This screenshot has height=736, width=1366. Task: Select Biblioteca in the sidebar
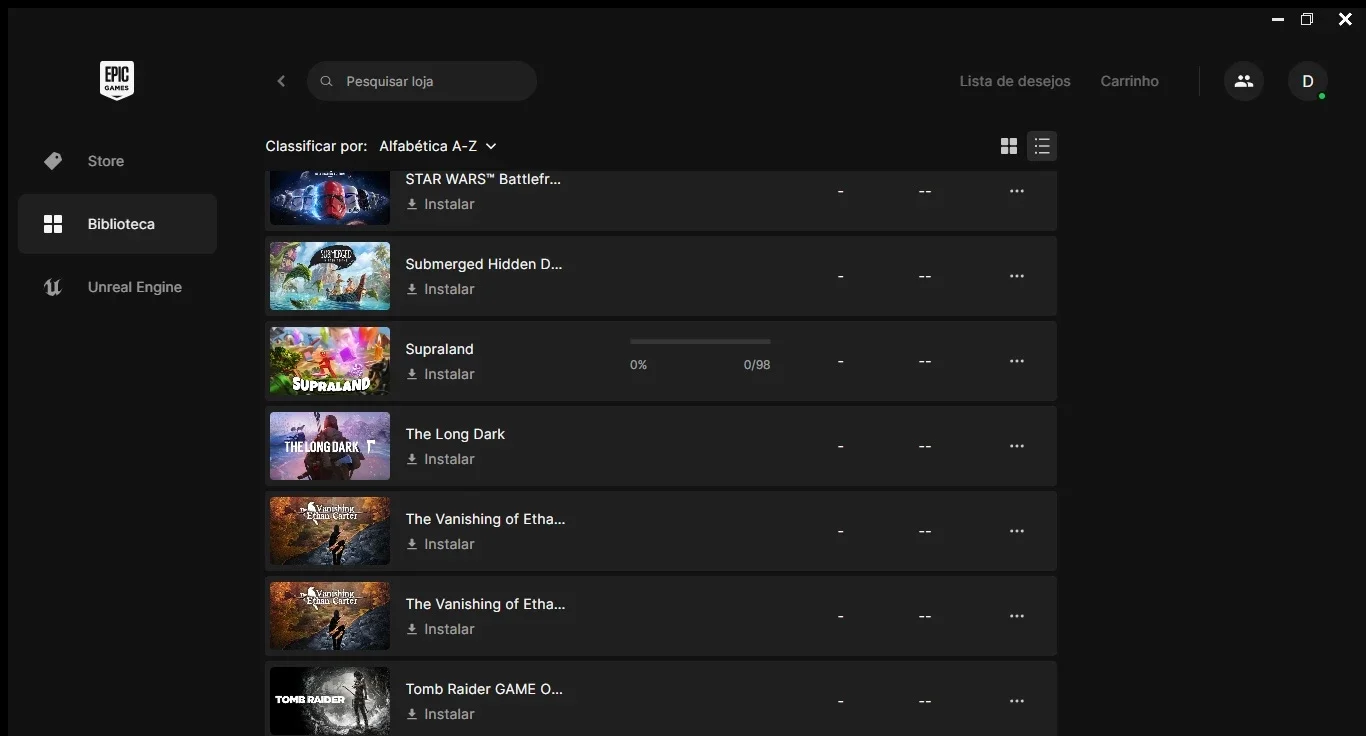[117, 224]
